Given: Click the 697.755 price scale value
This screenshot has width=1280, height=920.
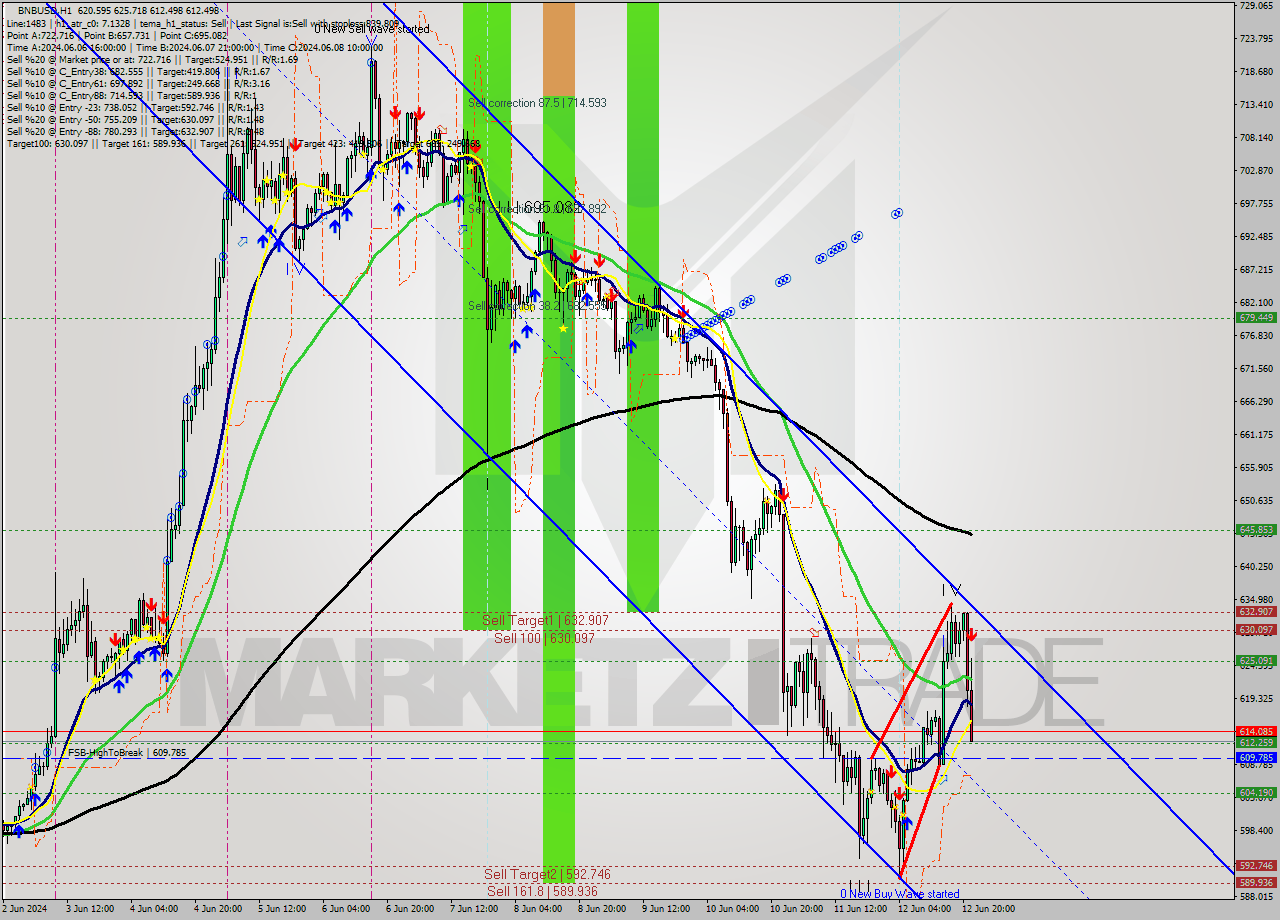Looking at the screenshot, I should point(1256,204).
